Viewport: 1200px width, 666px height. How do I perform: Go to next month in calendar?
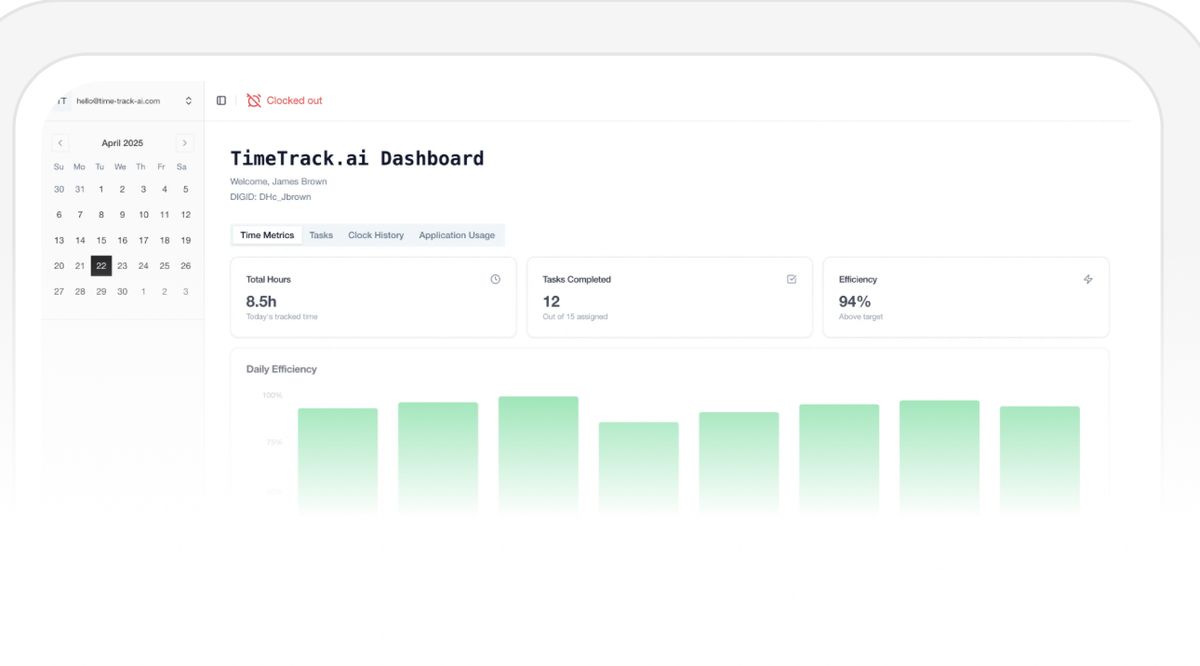click(x=184, y=143)
